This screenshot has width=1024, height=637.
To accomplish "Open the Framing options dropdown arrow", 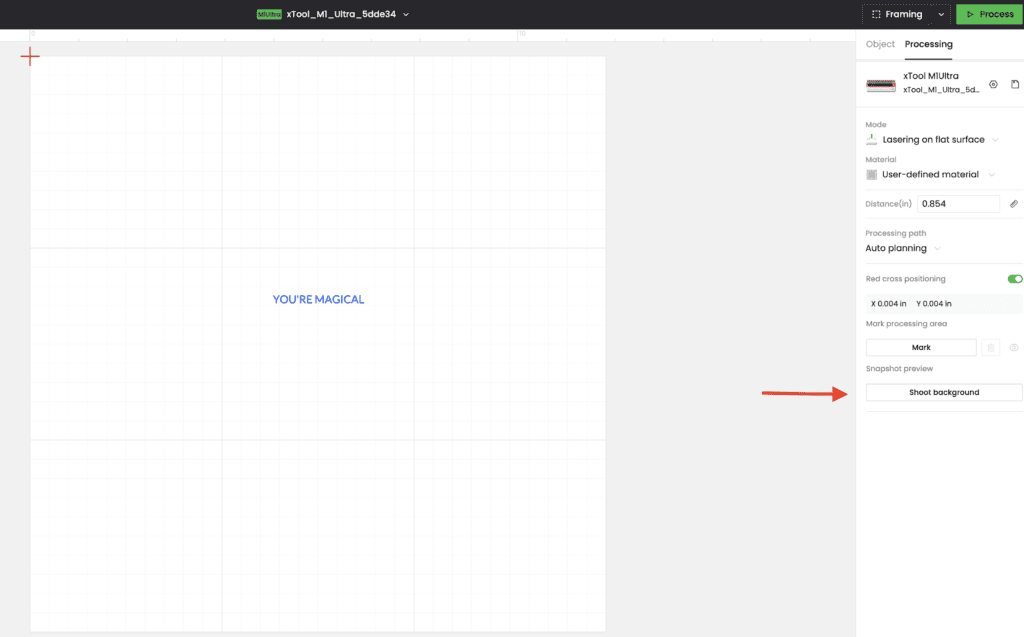I will pos(941,15).
